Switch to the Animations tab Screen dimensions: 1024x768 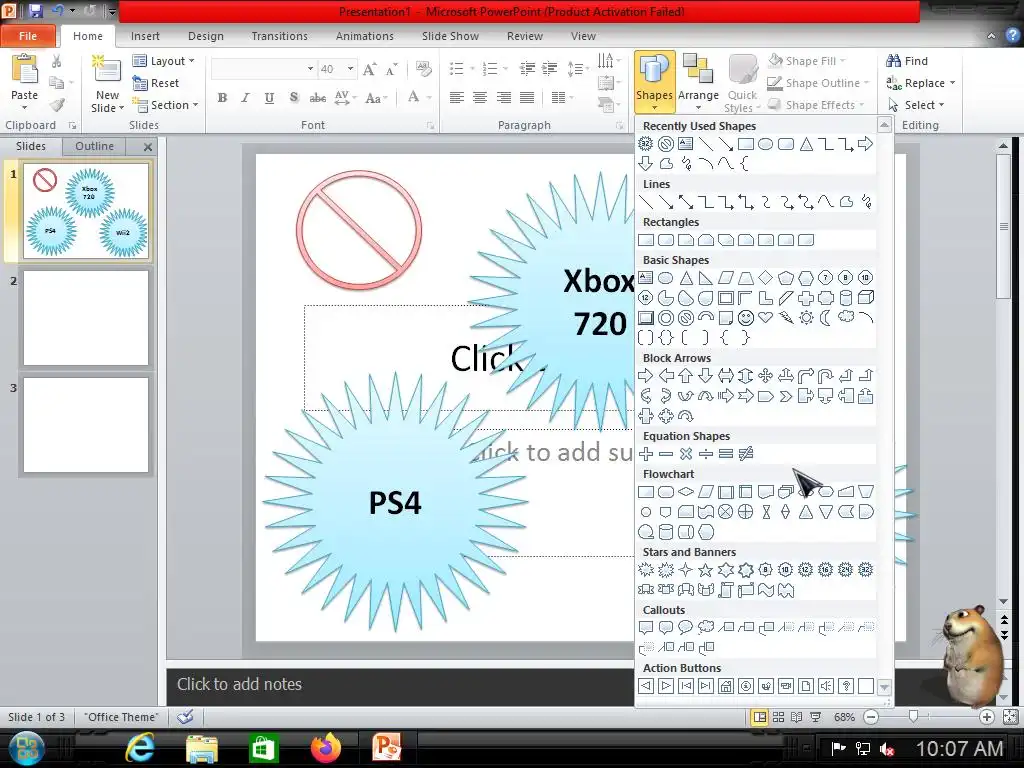click(x=364, y=36)
